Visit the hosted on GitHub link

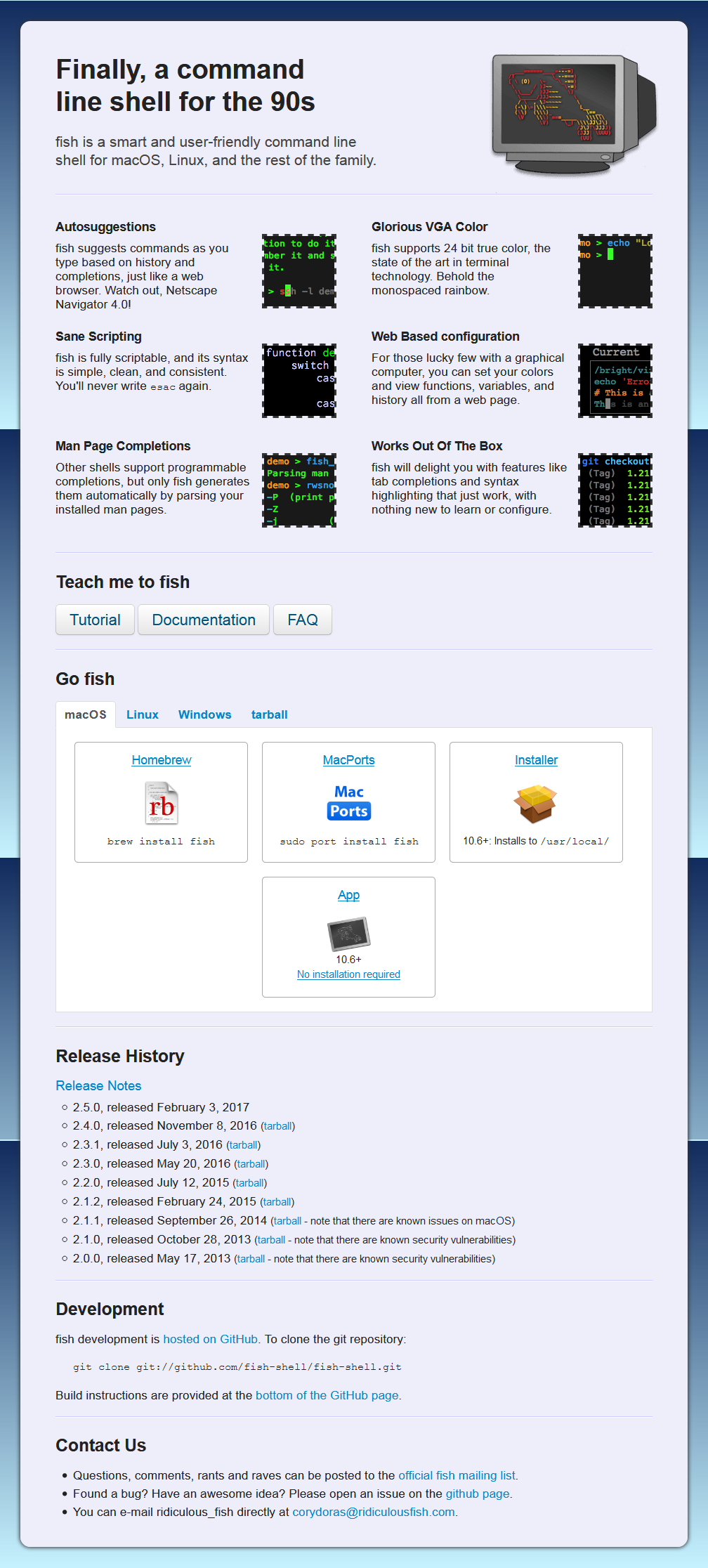pyautogui.click(x=211, y=1339)
